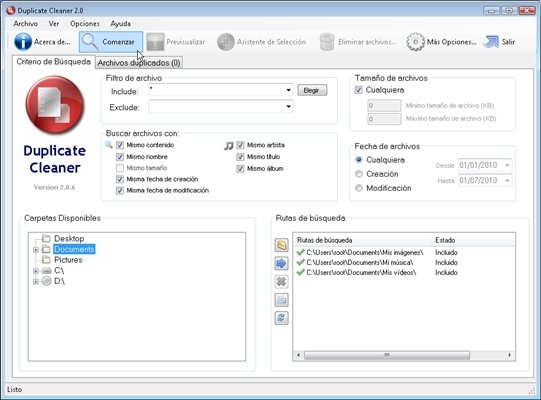Click the left arrow of paths scrollbar
Viewport: 541px width, 400px height.
(298, 355)
